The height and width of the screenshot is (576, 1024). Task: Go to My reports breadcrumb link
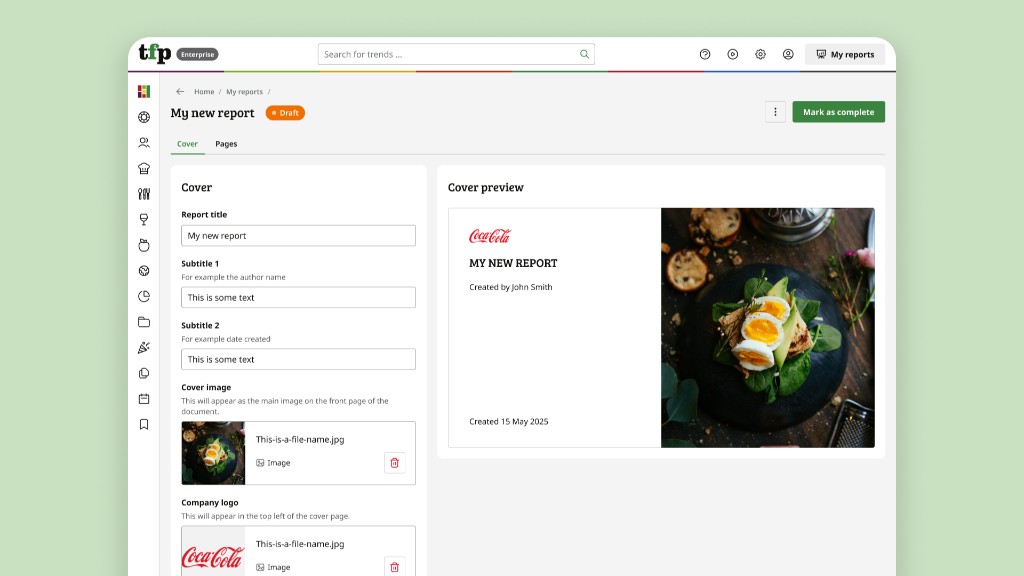[244, 91]
